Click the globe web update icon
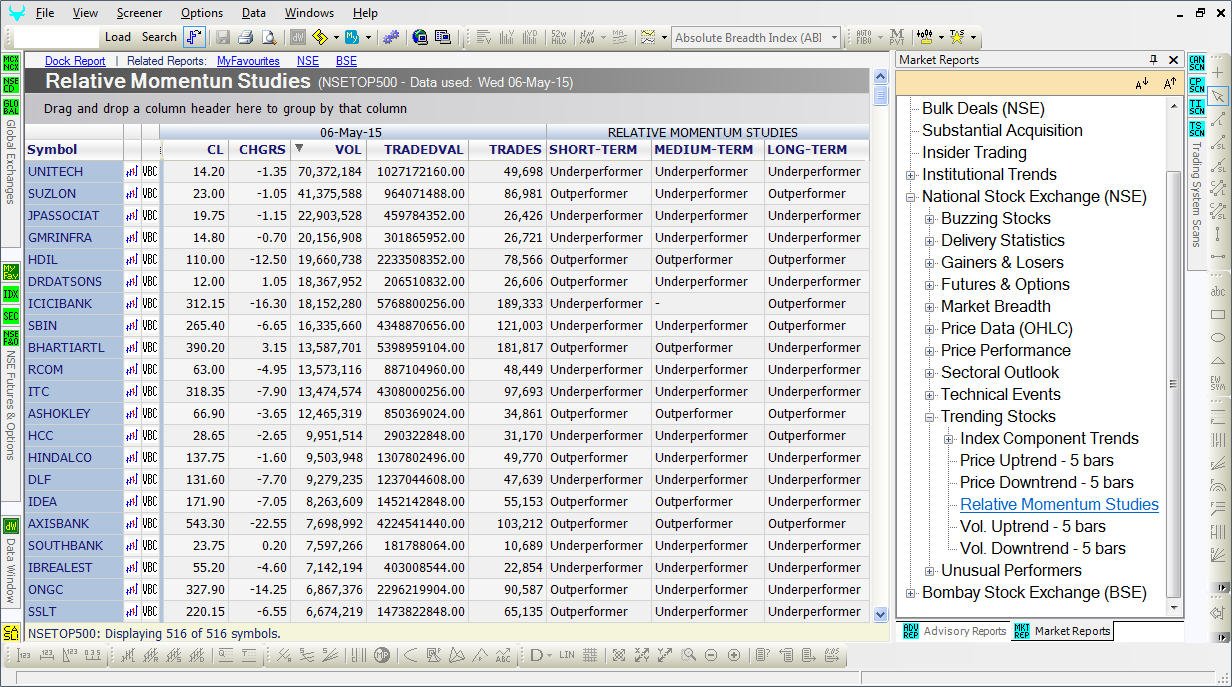1232x687 pixels. pyautogui.click(x=420, y=37)
